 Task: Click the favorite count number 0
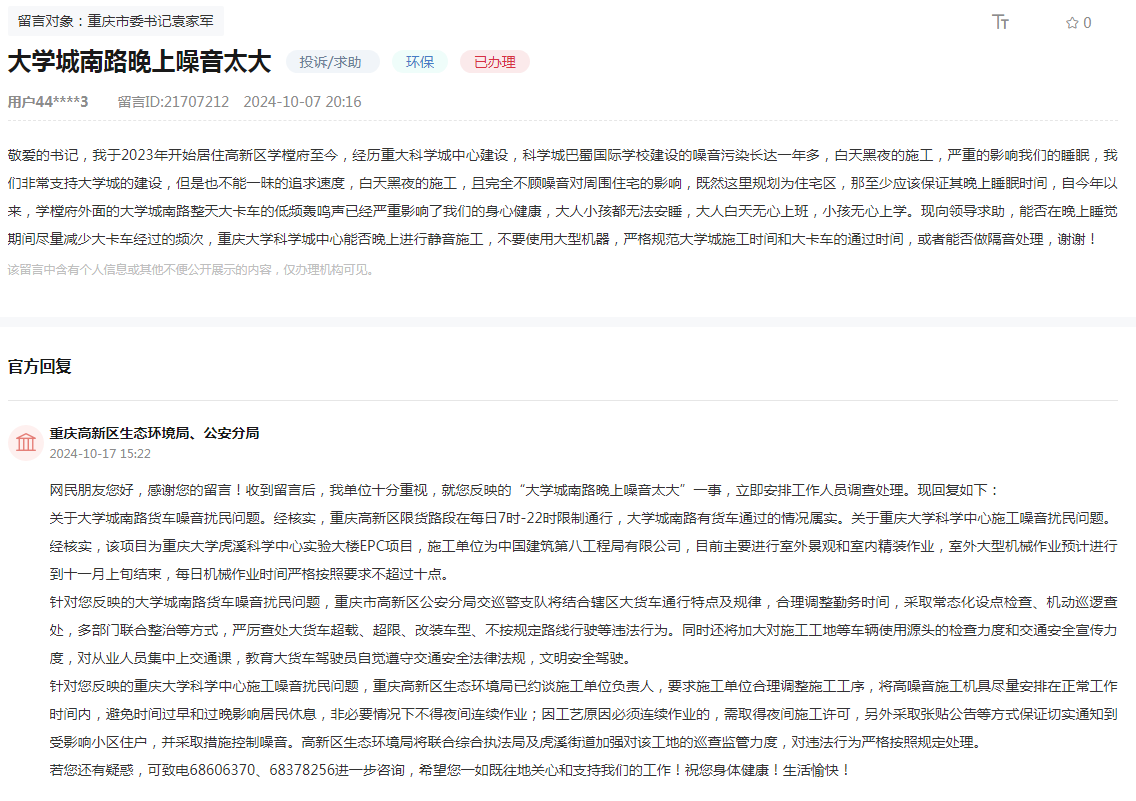(x=1086, y=23)
